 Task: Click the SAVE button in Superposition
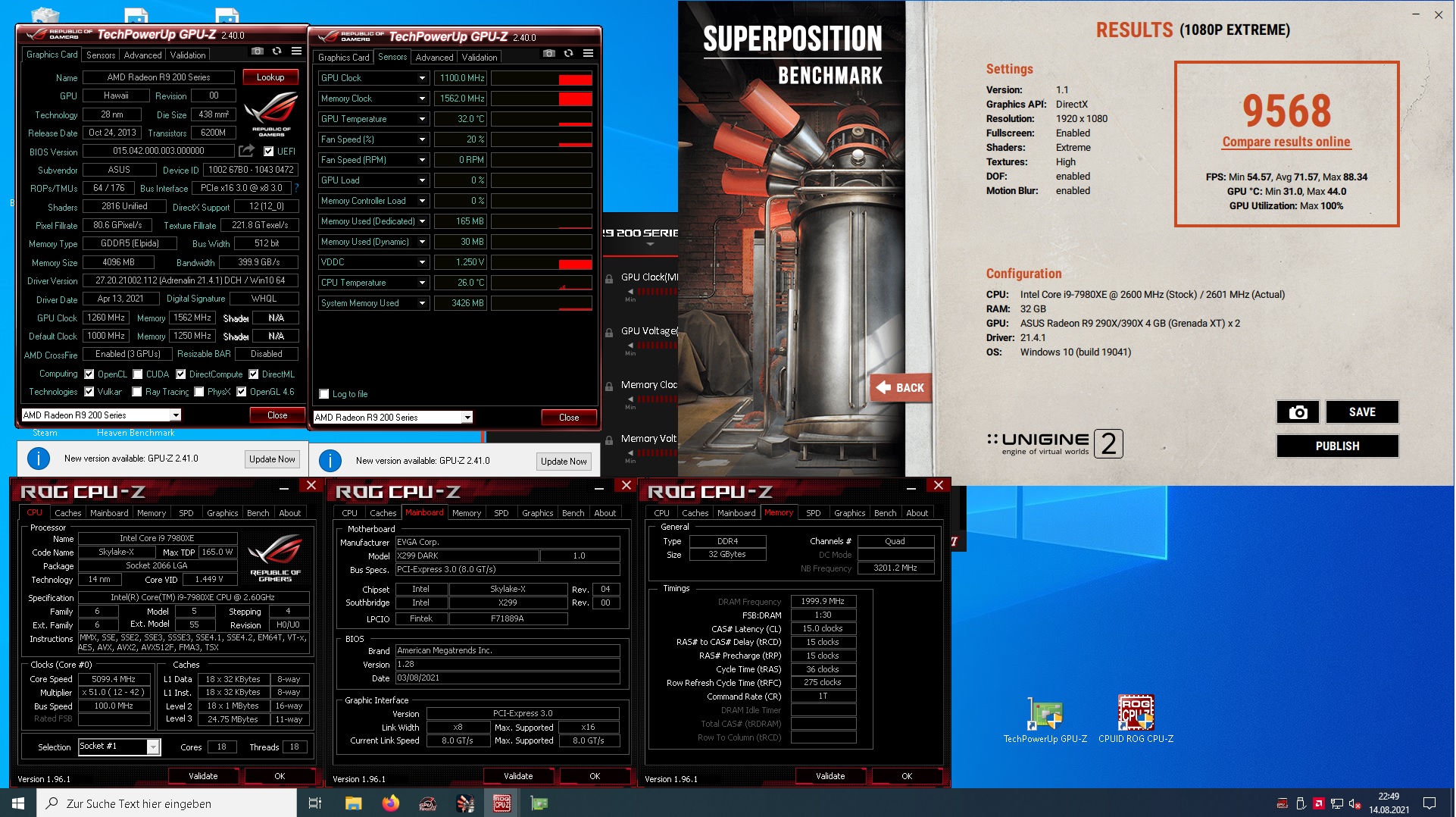pos(1361,412)
